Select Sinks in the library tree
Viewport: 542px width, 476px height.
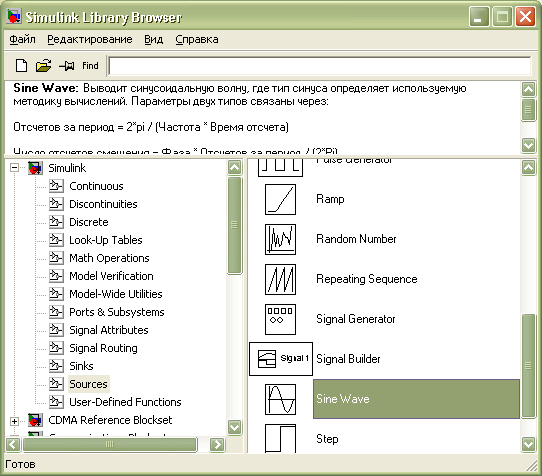click(81, 366)
